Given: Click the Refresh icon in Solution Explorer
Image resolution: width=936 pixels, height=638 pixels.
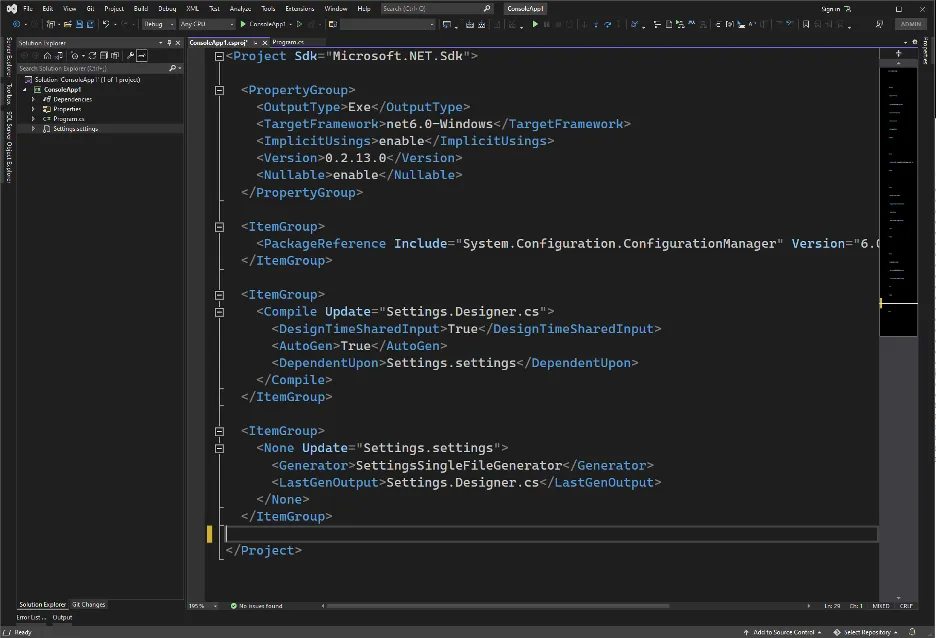Looking at the screenshot, I should coord(91,56).
